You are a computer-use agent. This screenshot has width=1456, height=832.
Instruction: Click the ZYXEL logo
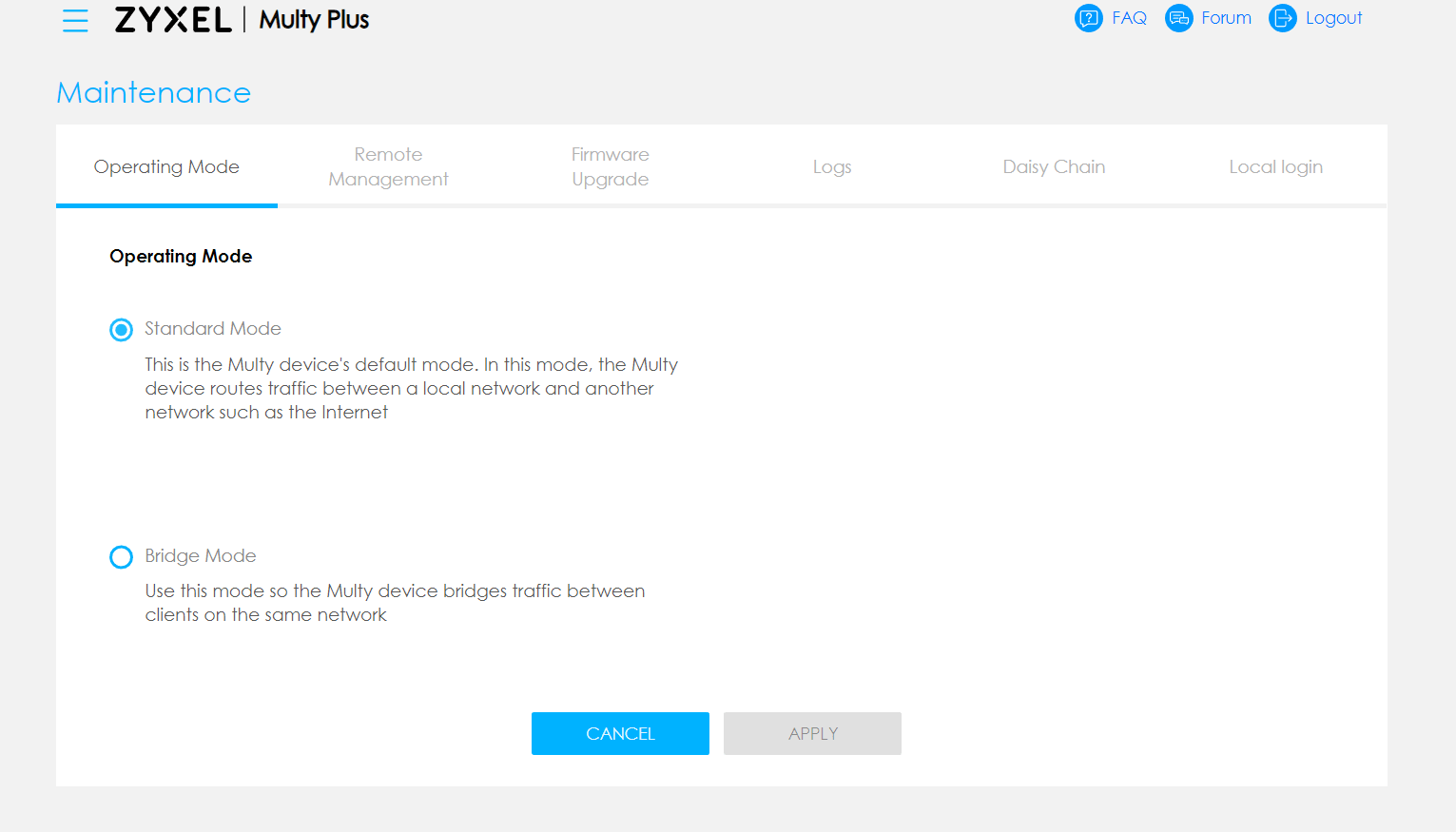click(173, 20)
